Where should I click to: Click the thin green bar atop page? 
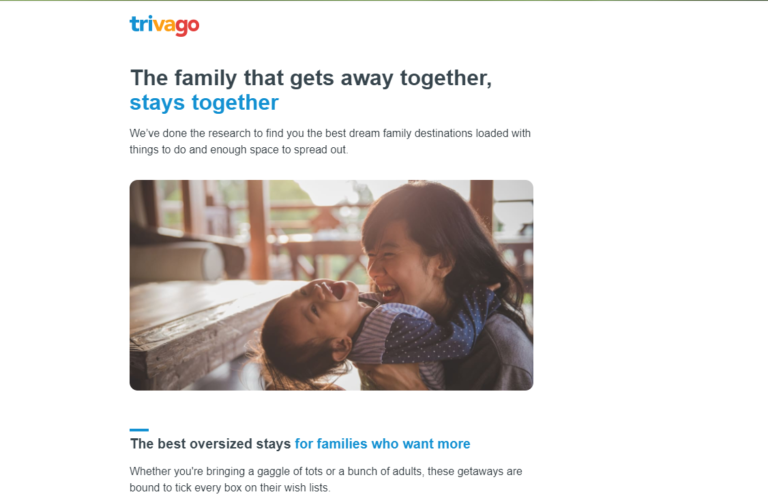pos(384,0)
